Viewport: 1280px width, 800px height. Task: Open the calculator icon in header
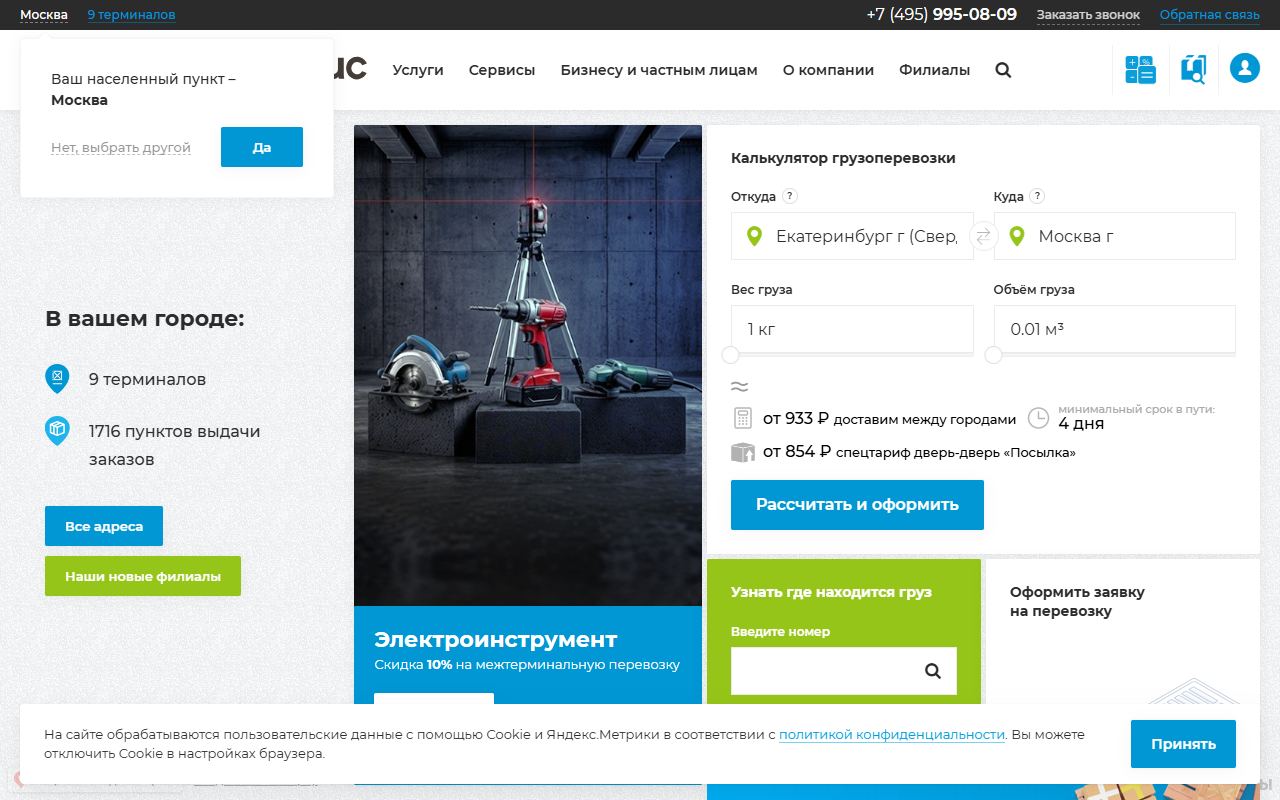[x=1140, y=69]
